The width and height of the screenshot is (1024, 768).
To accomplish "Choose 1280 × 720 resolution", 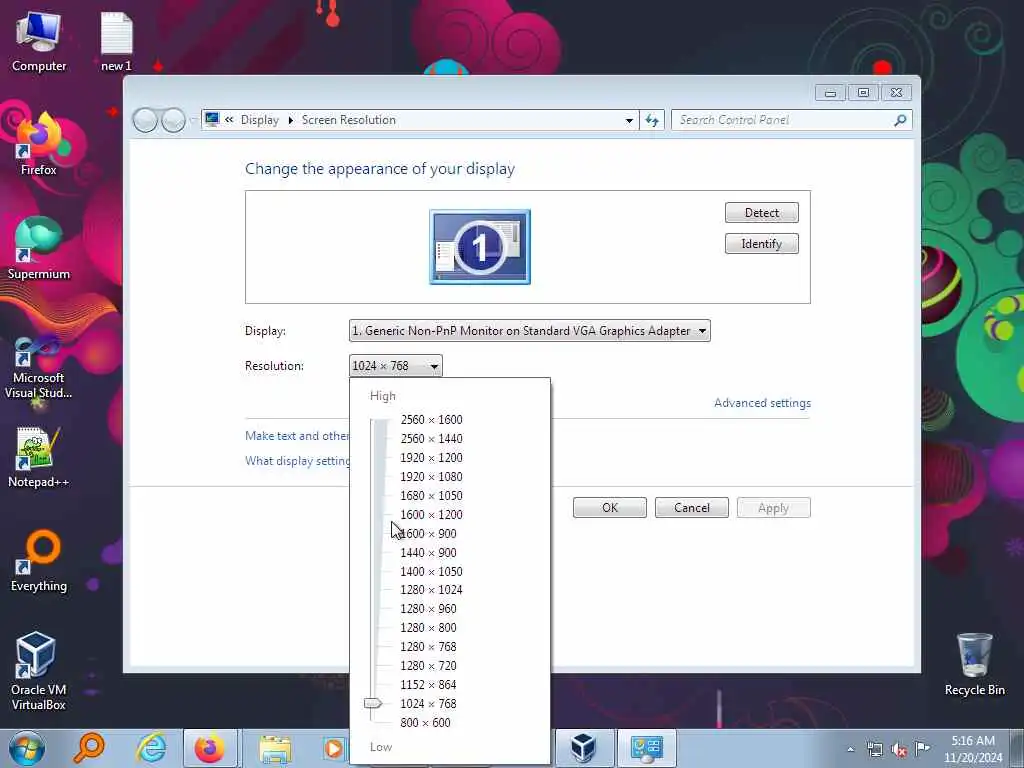I will click(428, 665).
